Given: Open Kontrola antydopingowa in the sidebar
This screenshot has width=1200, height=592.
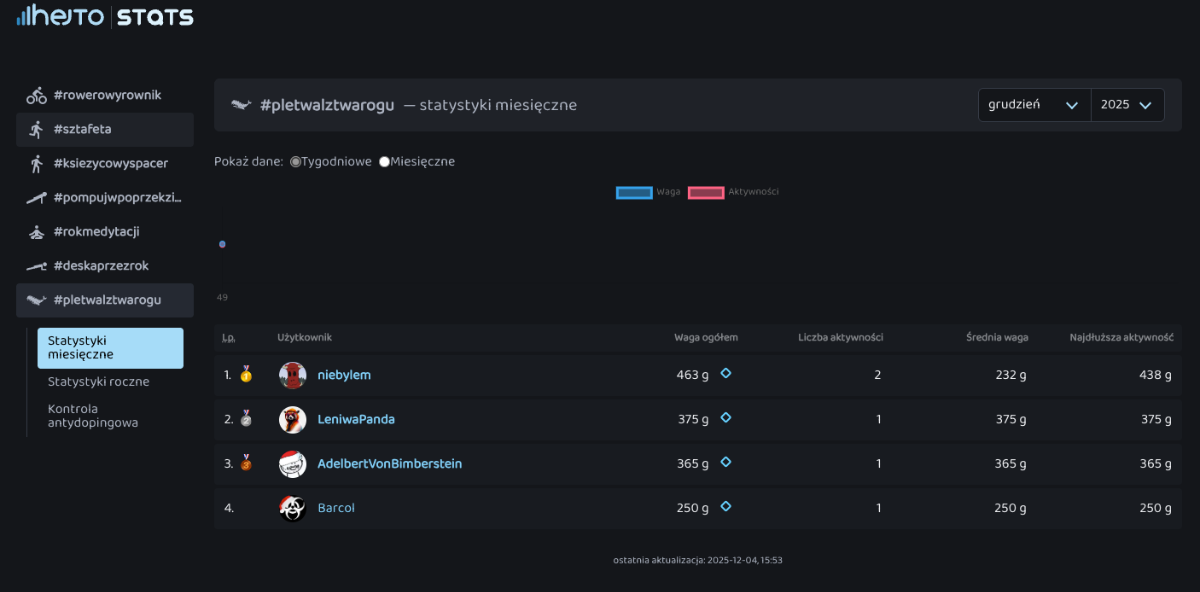Looking at the screenshot, I should pyautogui.click(x=93, y=415).
